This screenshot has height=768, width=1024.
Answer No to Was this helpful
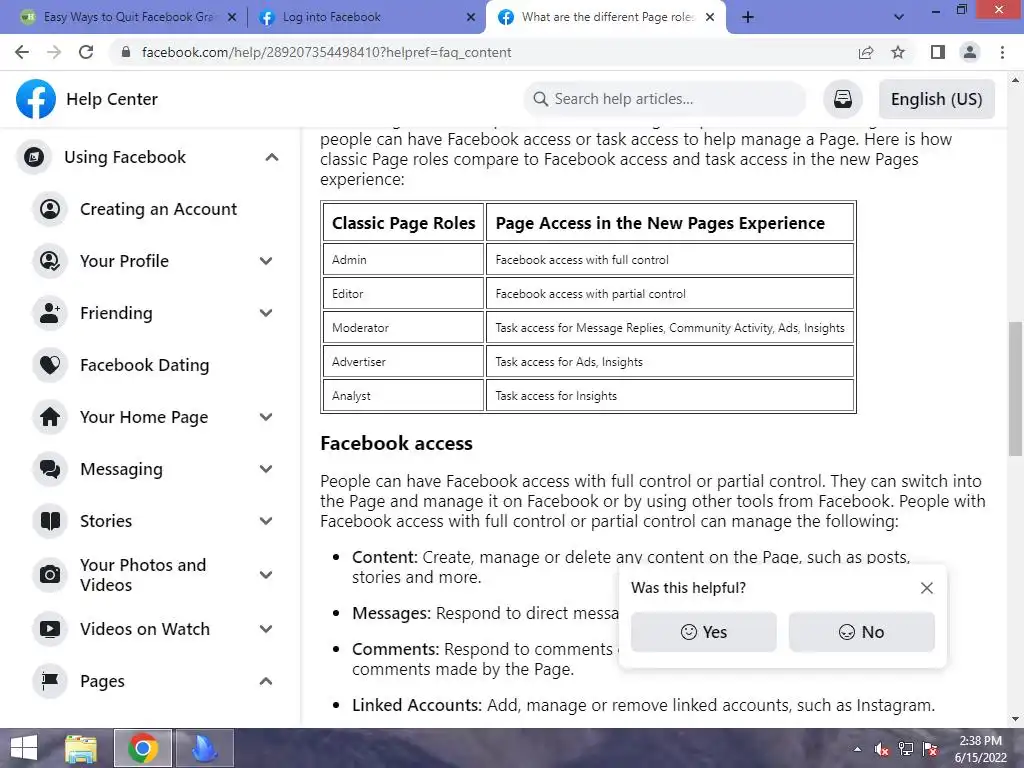[x=861, y=632]
